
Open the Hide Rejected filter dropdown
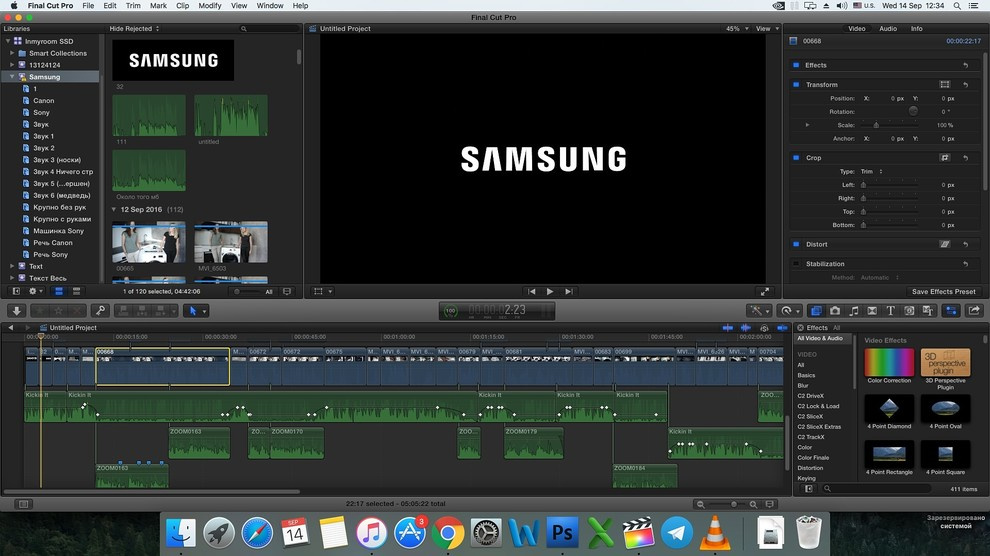134,29
